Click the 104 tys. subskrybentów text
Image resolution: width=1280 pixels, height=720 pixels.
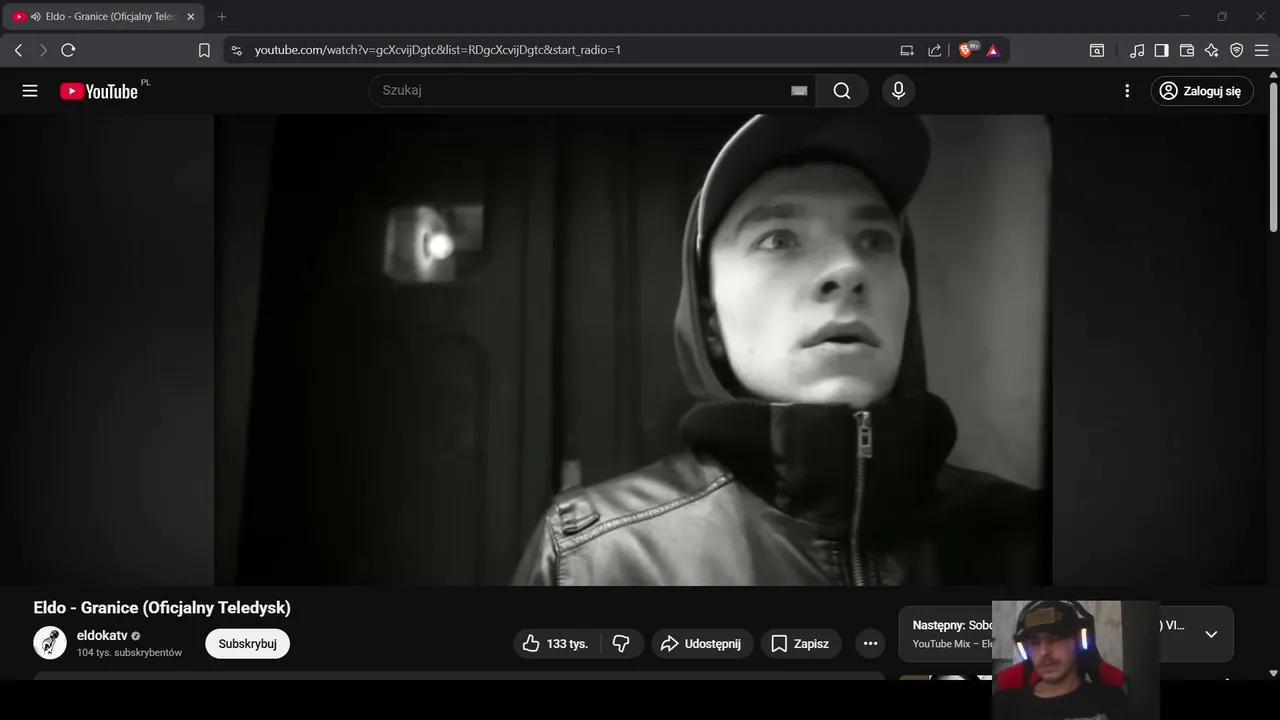pyautogui.click(x=129, y=653)
